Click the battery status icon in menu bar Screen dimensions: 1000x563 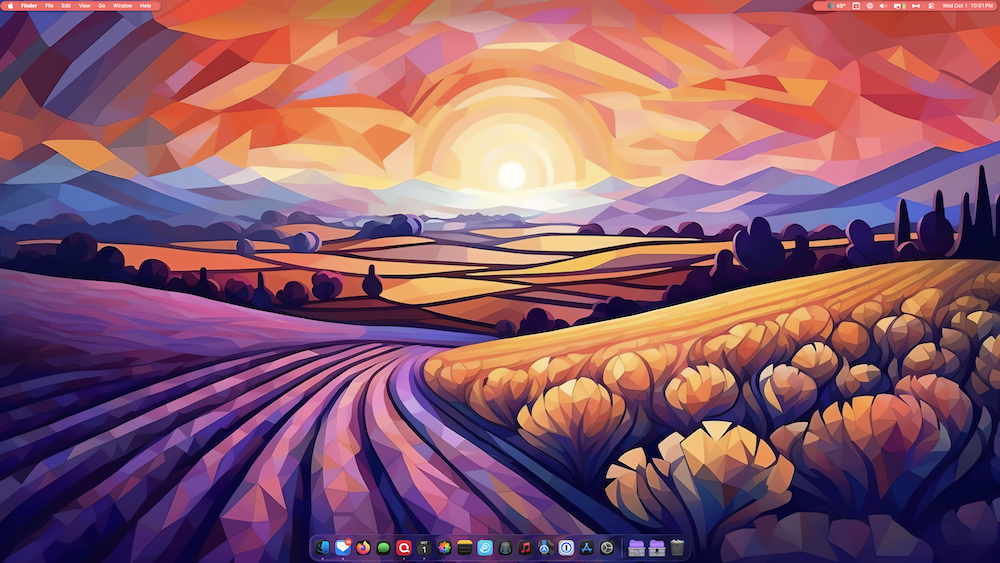click(899, 6)
